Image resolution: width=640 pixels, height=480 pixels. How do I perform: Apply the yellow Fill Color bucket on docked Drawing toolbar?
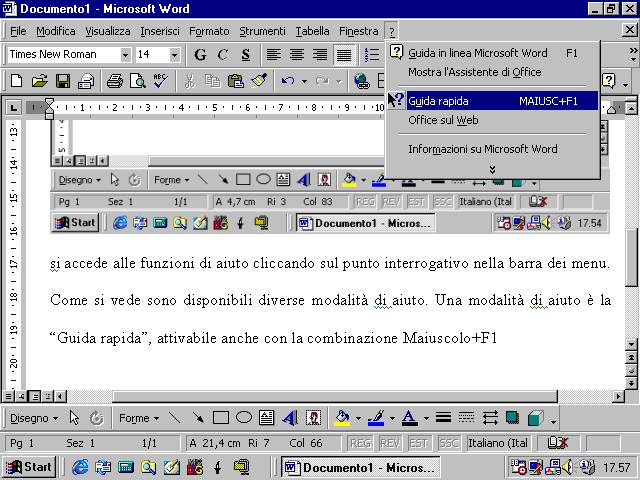(342, 418)
